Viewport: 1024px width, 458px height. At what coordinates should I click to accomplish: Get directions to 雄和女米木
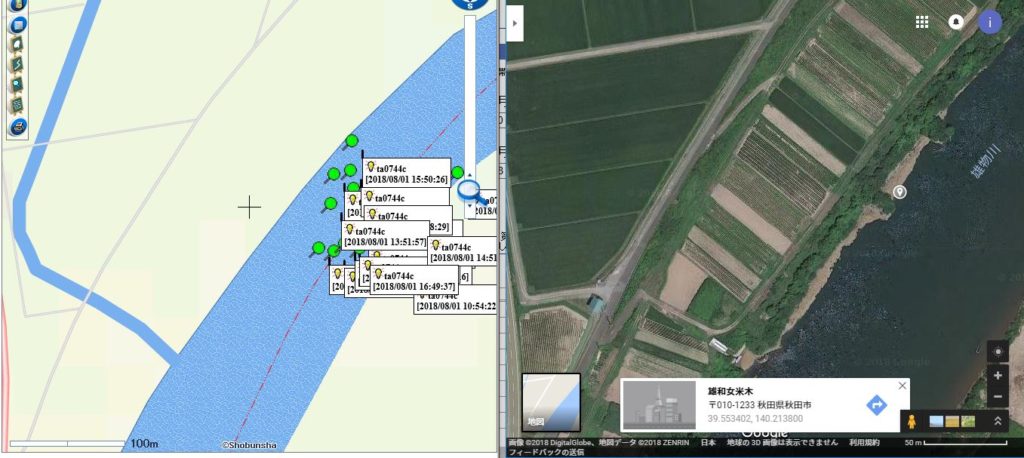pyautogui.click(x=876, y=404)
